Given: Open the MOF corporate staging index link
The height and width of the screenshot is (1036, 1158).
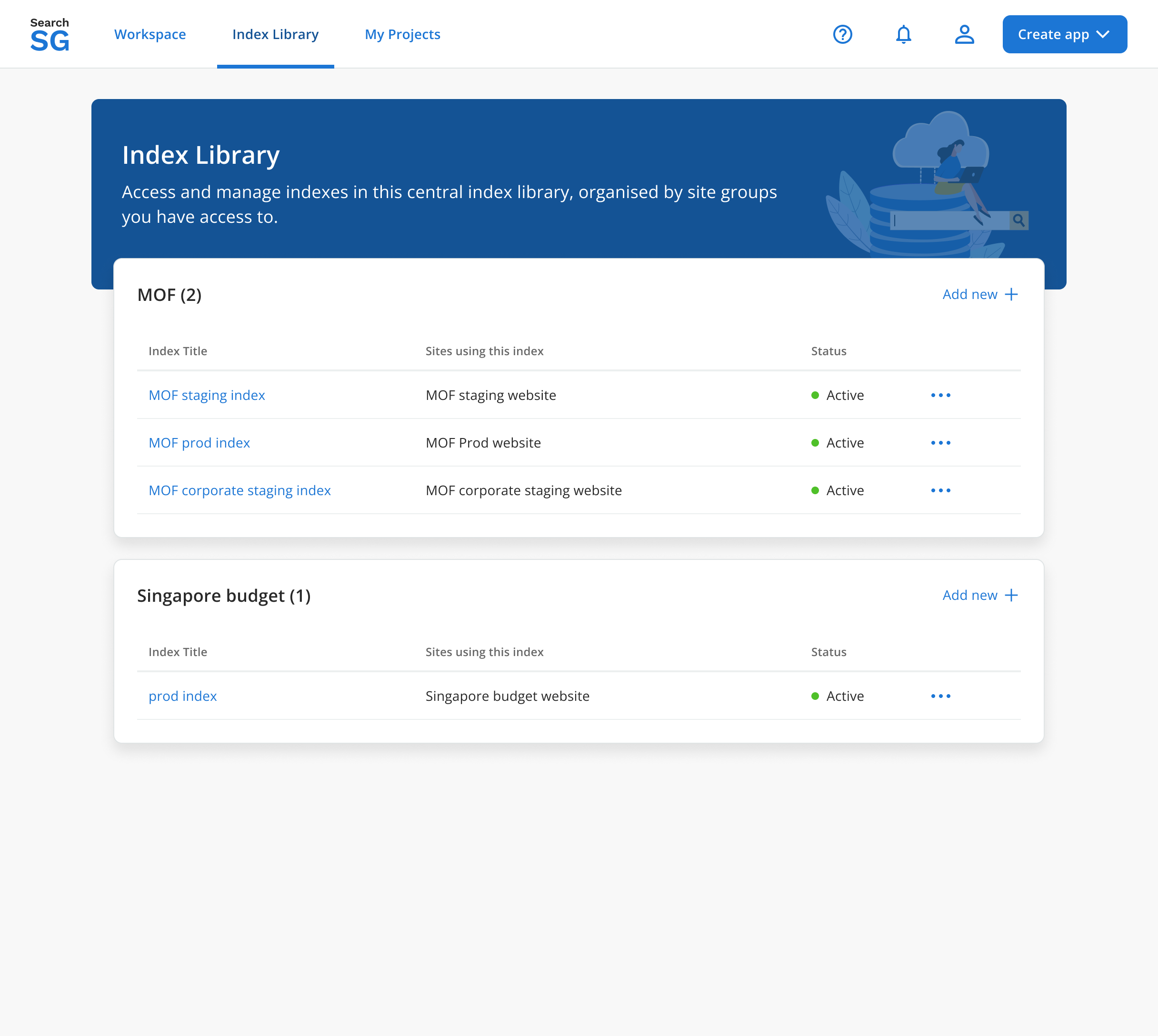Looking at the screenshot, I should tap(240, 490).
